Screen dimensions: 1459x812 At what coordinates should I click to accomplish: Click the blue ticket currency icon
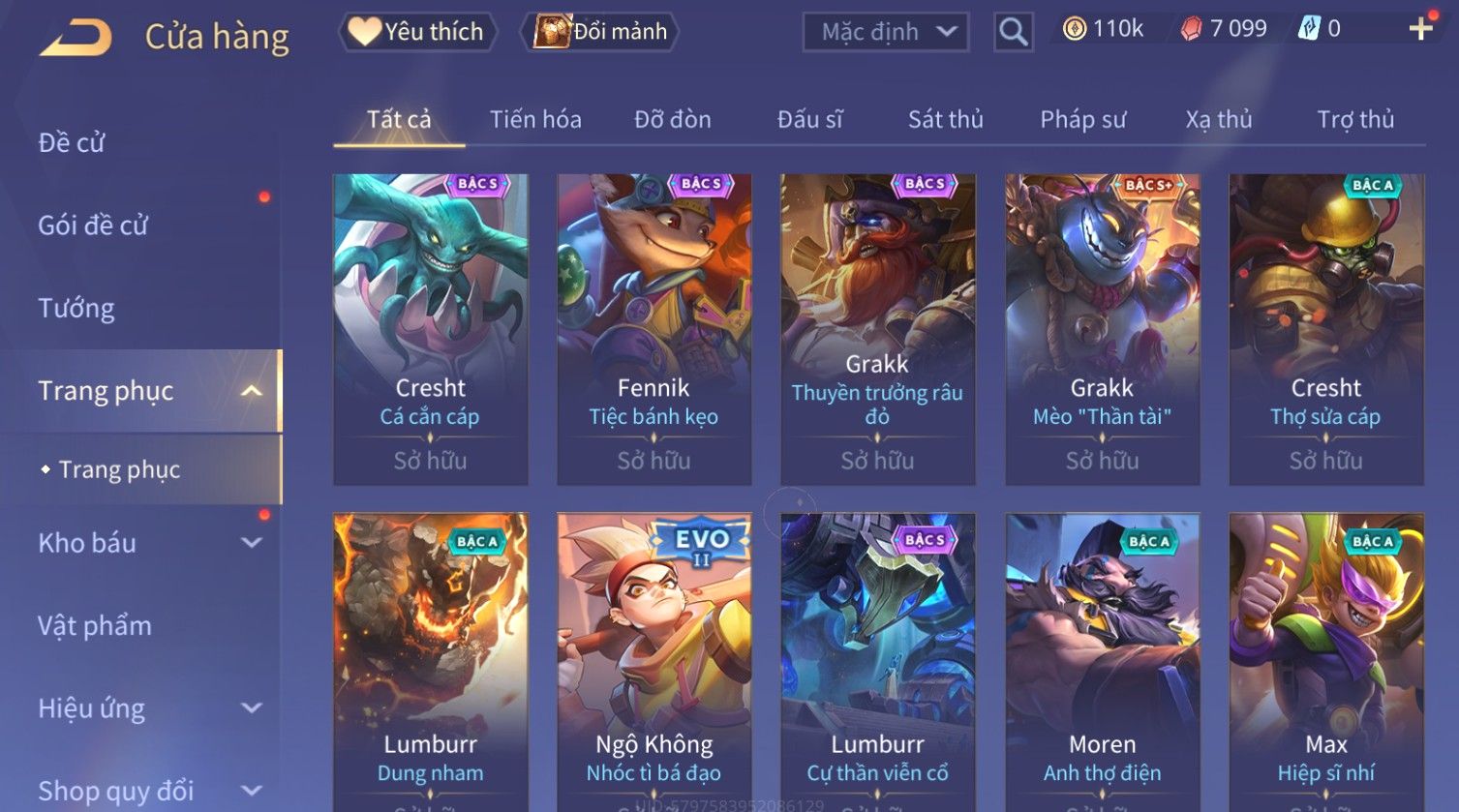1309,29
